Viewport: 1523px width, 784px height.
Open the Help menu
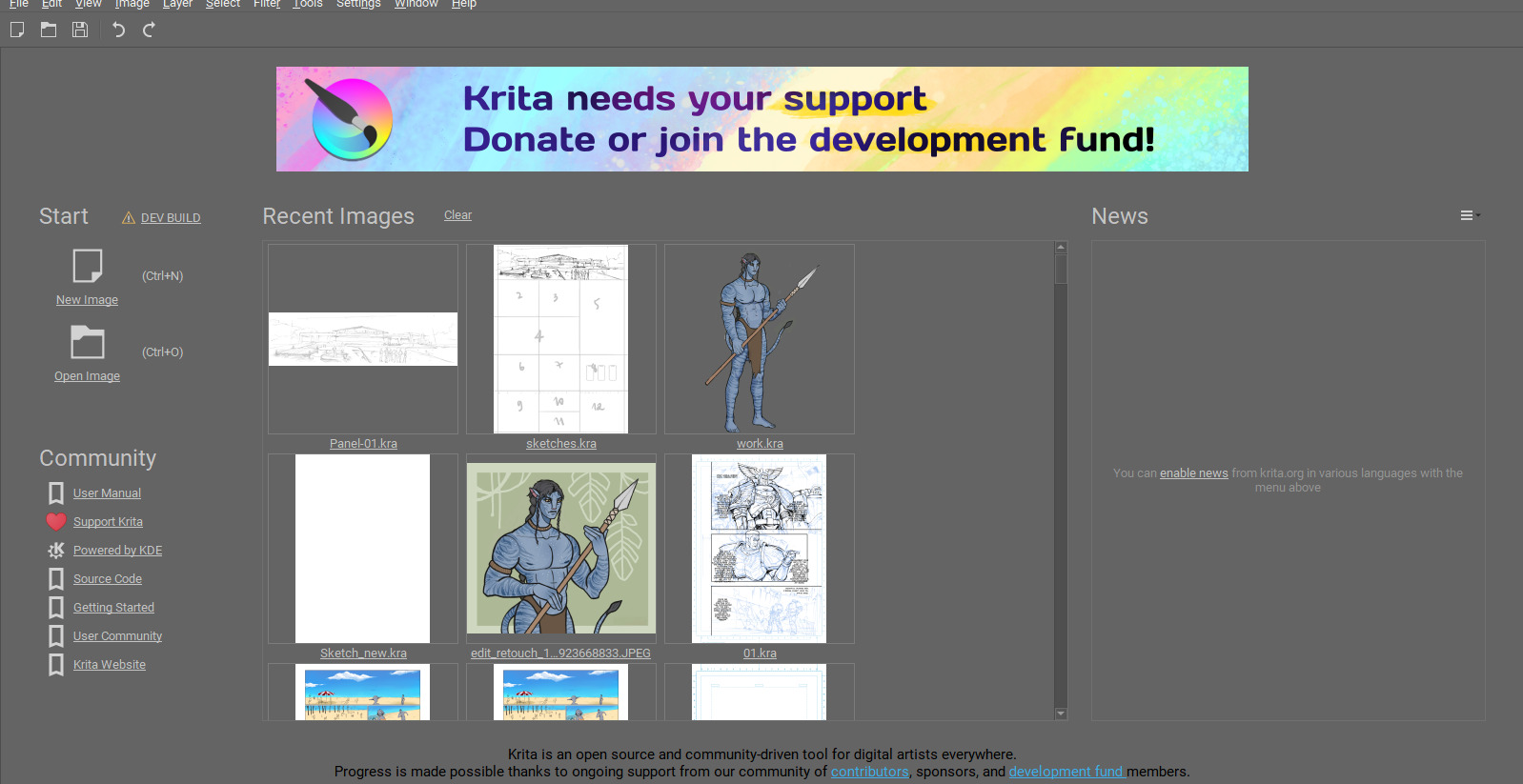coord(464,4)
